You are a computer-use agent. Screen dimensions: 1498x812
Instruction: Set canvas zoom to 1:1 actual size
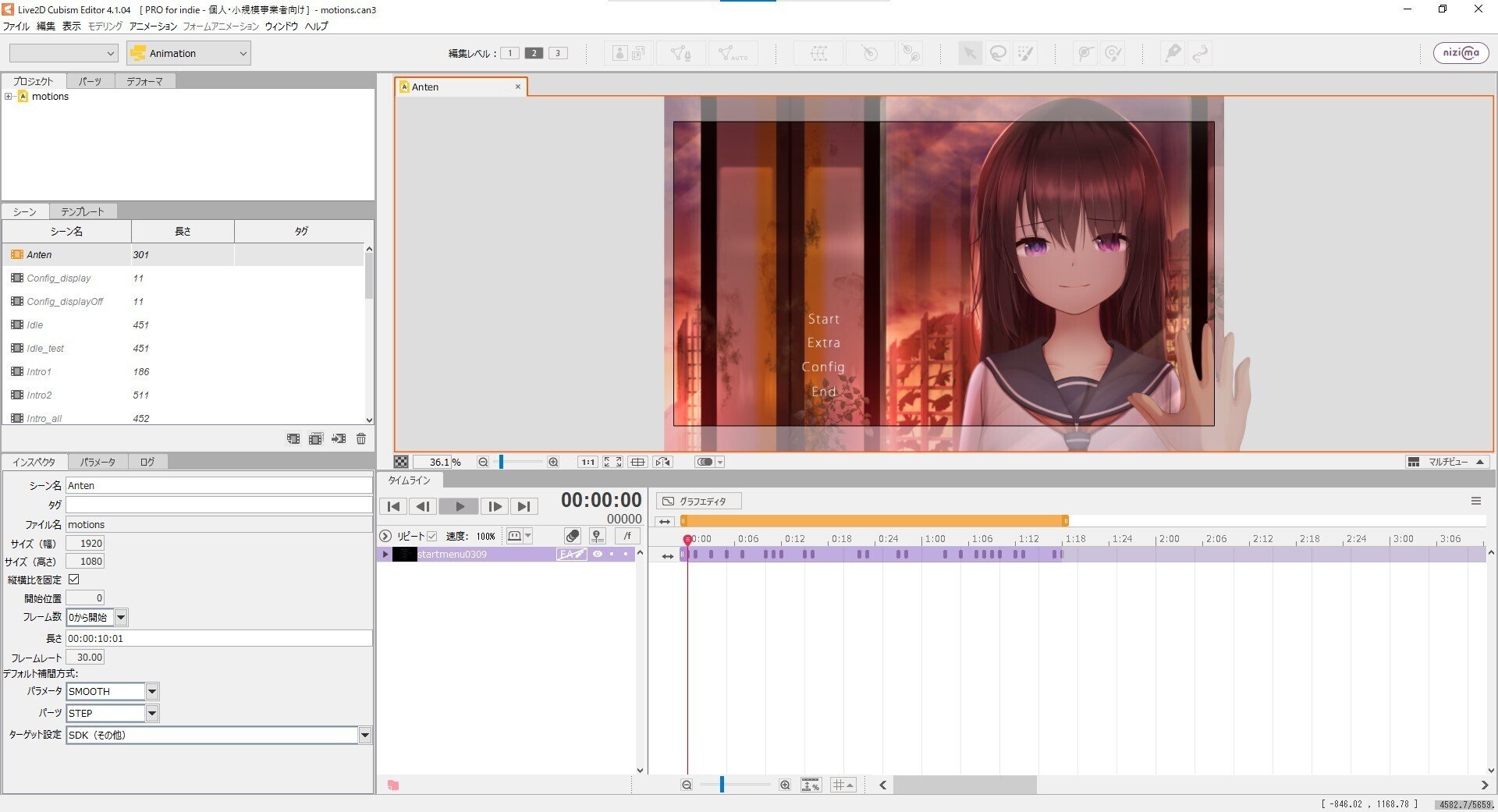click(x=588, y=462)
